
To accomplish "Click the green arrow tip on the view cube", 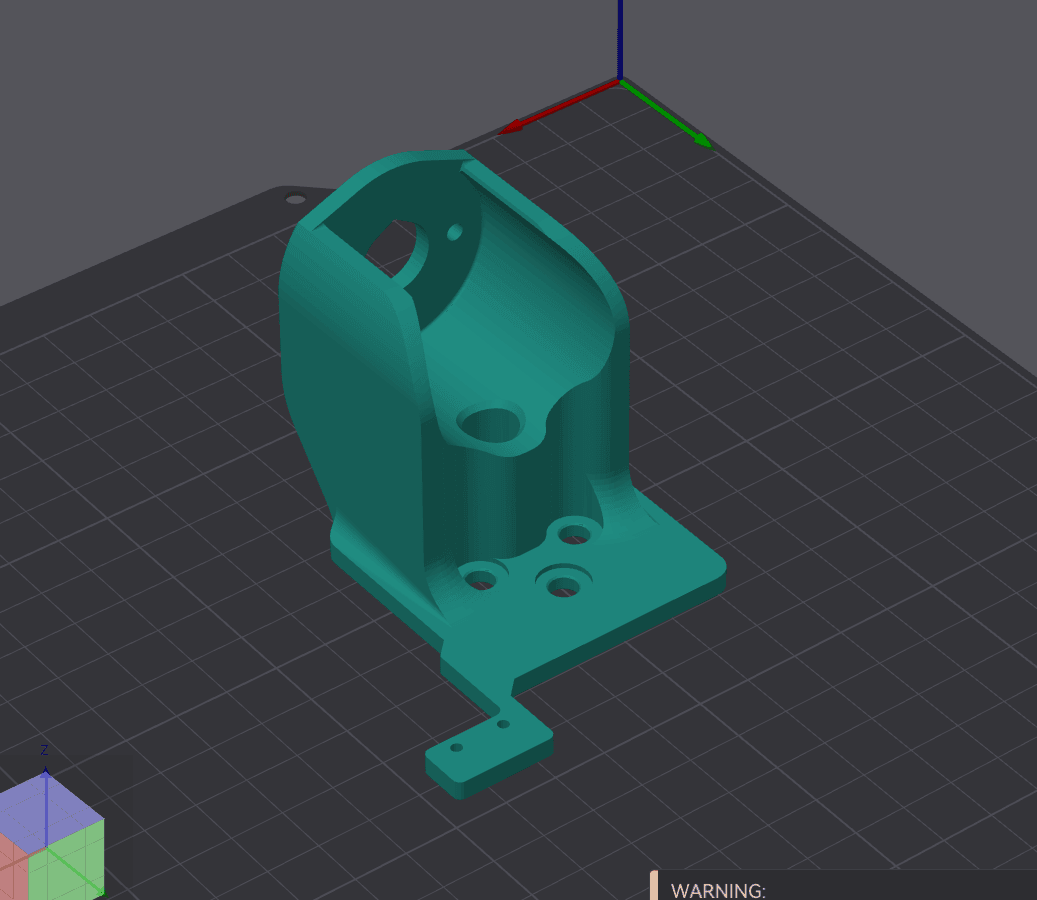I will (x=100, y=891).
